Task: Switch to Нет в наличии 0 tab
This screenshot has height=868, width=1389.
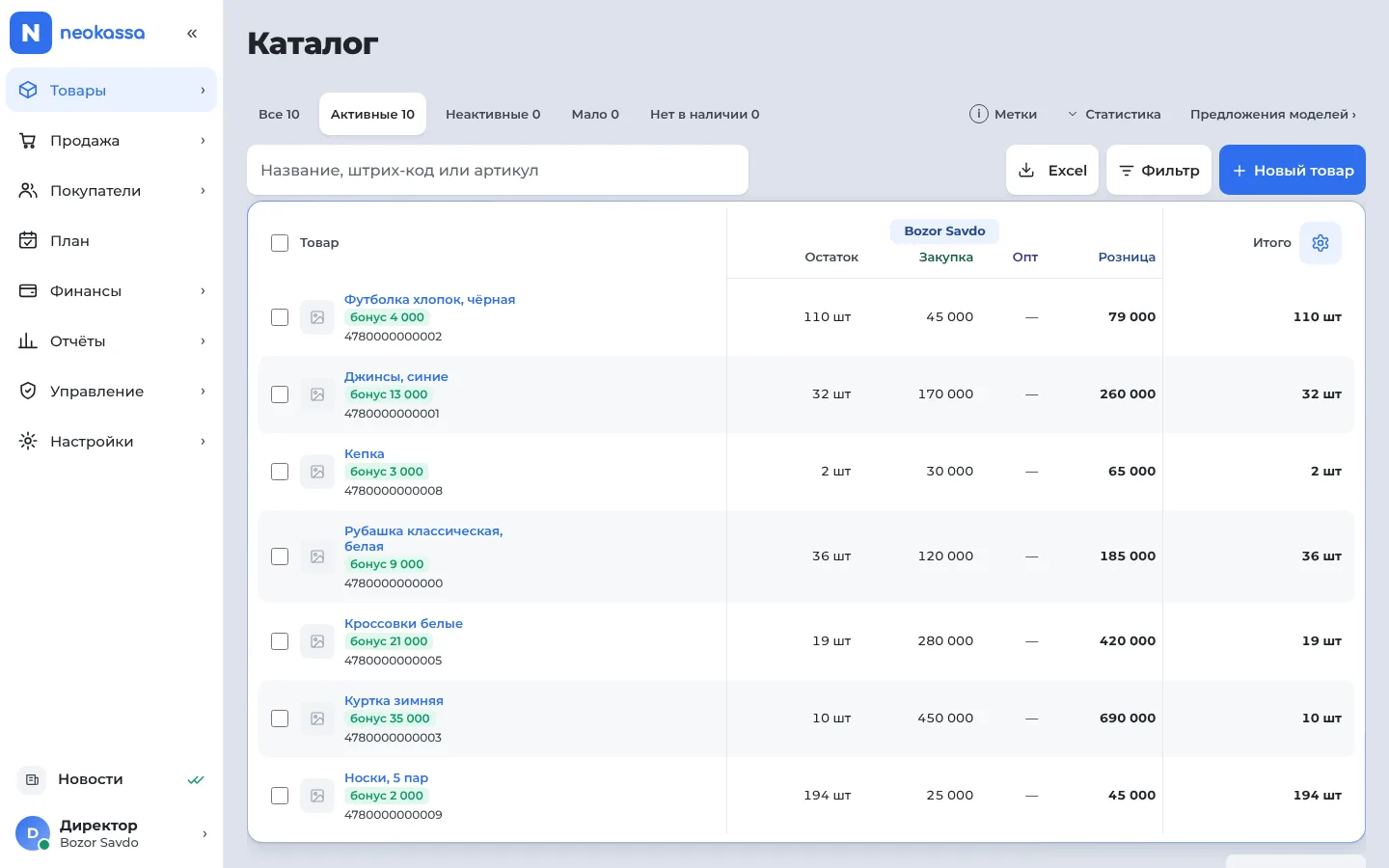Action: (704, 114)
